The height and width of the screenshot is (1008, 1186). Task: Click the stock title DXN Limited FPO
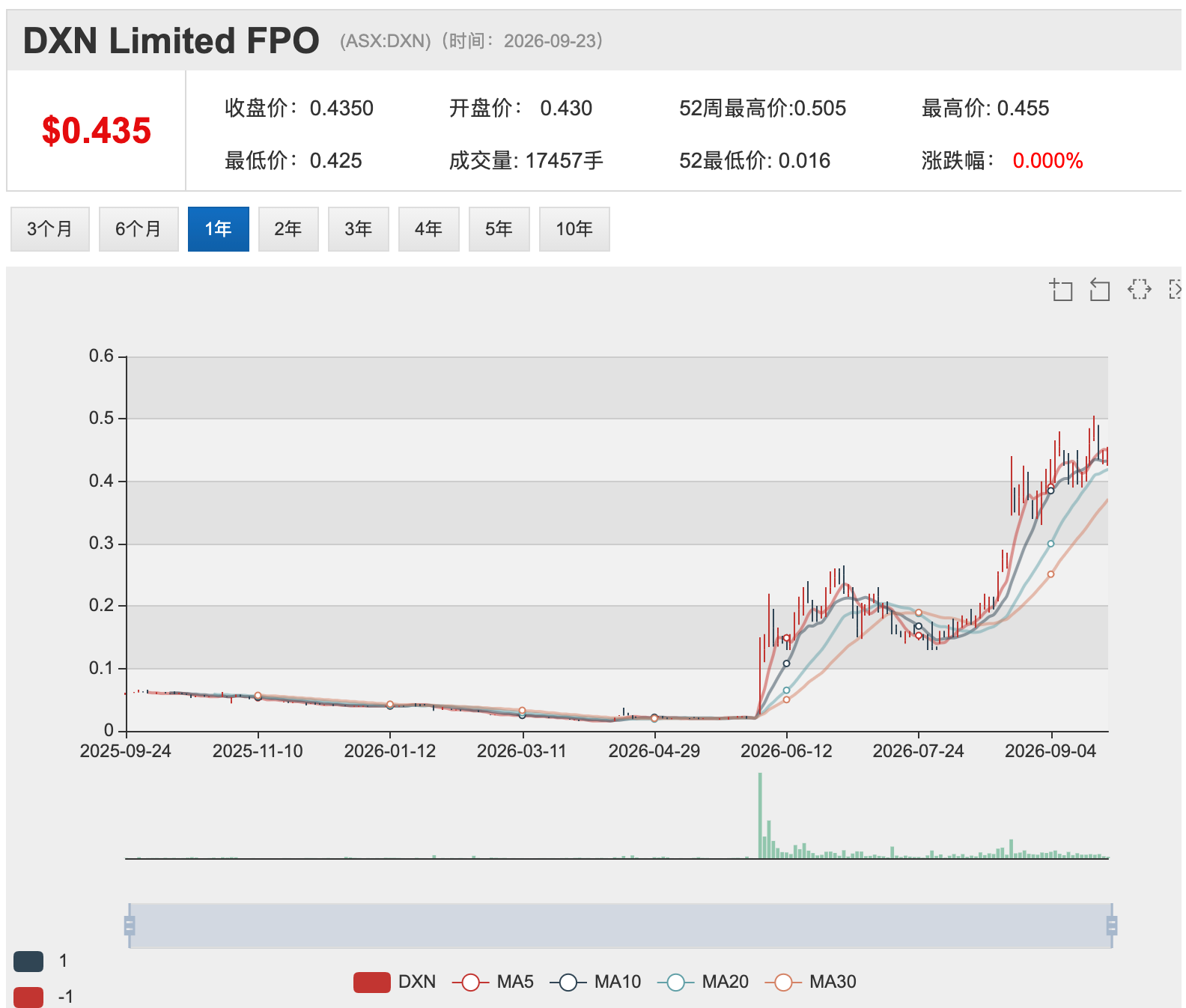[171, 41]
